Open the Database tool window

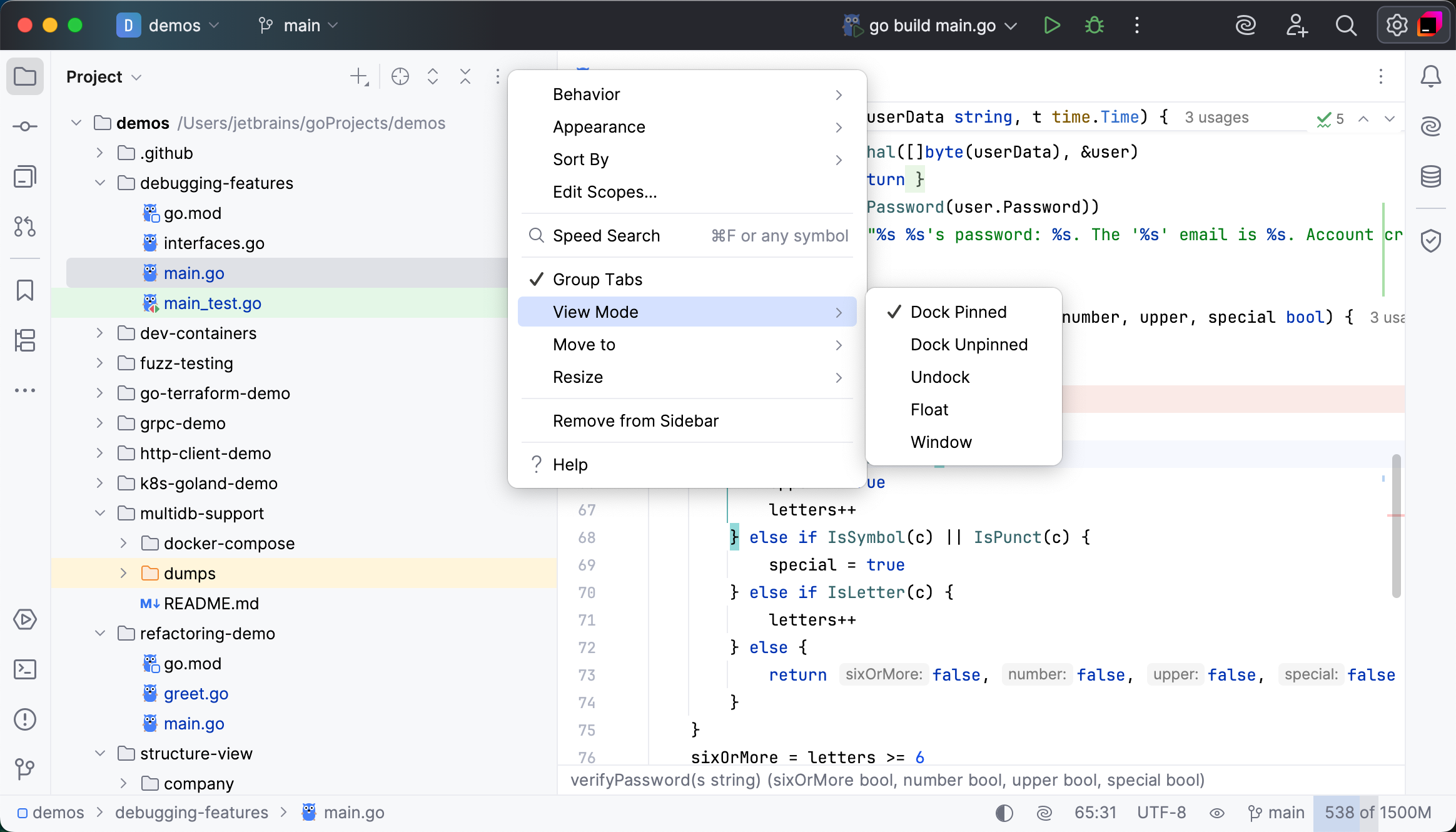(x=1432, y=176)
